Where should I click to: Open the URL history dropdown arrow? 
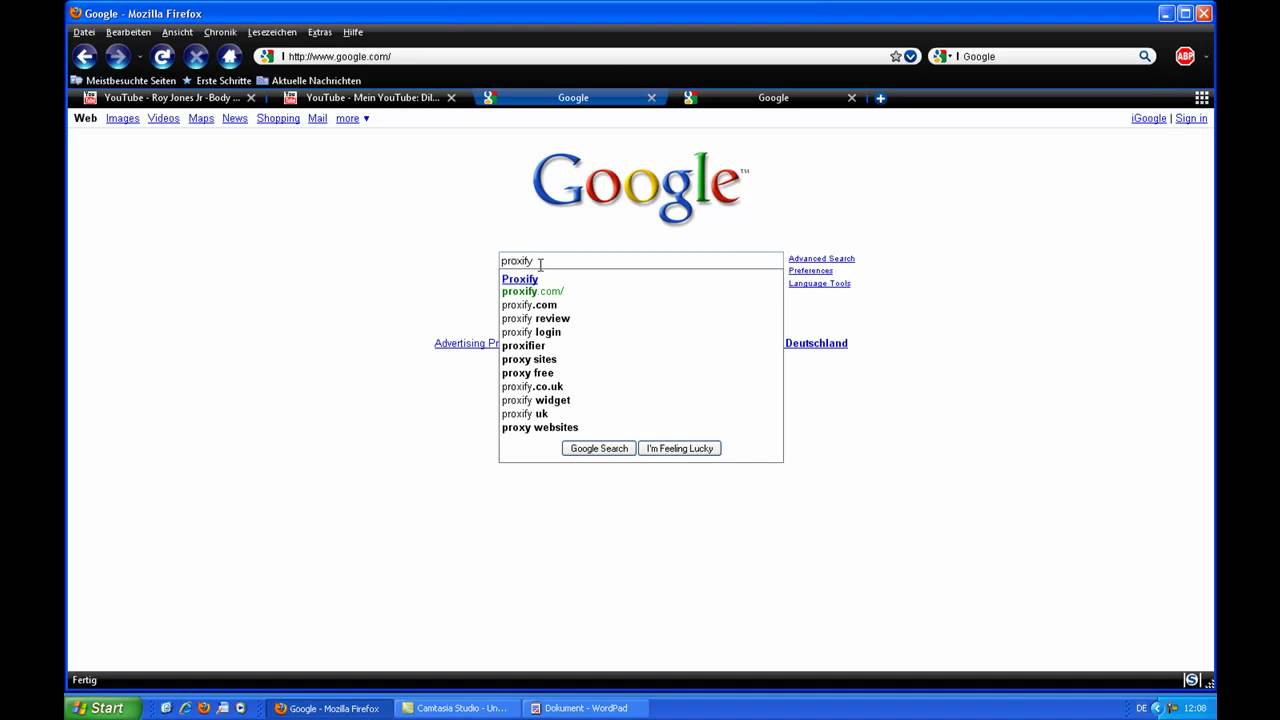[x=911, y=56]
